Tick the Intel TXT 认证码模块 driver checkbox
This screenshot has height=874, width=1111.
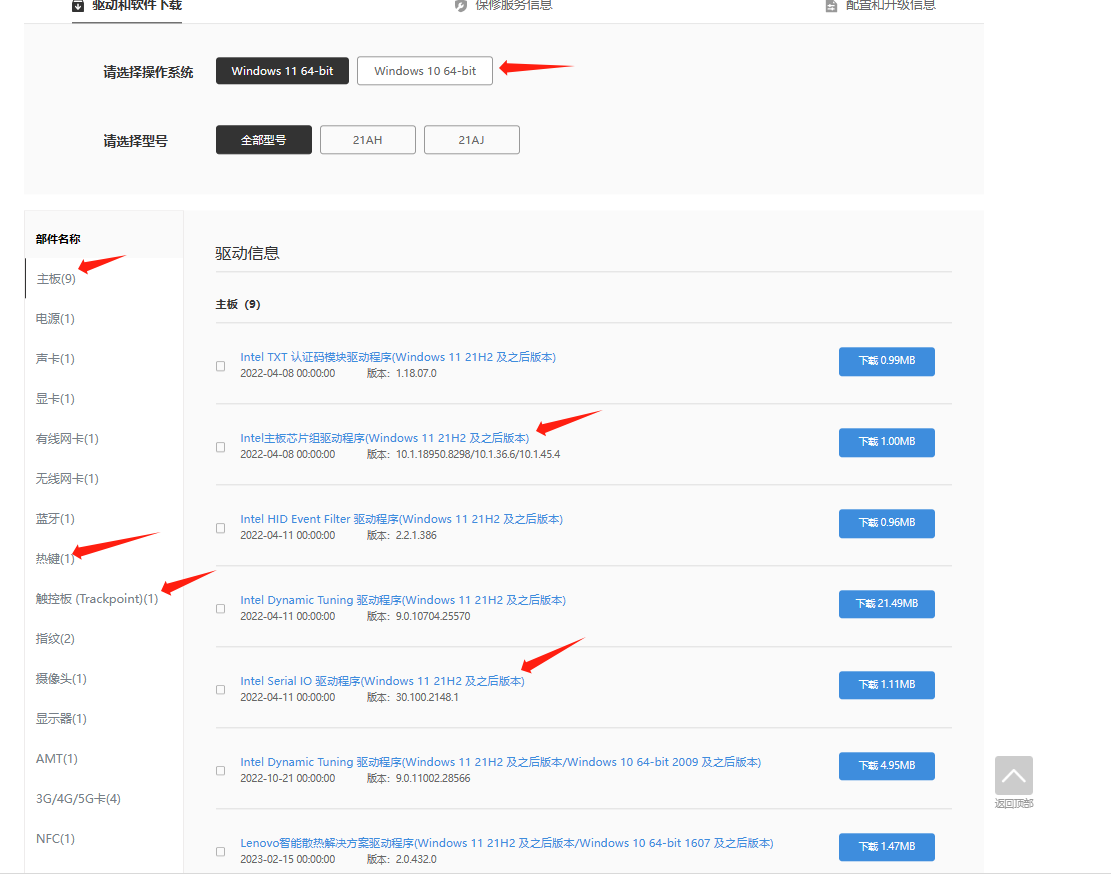(221, 366)
